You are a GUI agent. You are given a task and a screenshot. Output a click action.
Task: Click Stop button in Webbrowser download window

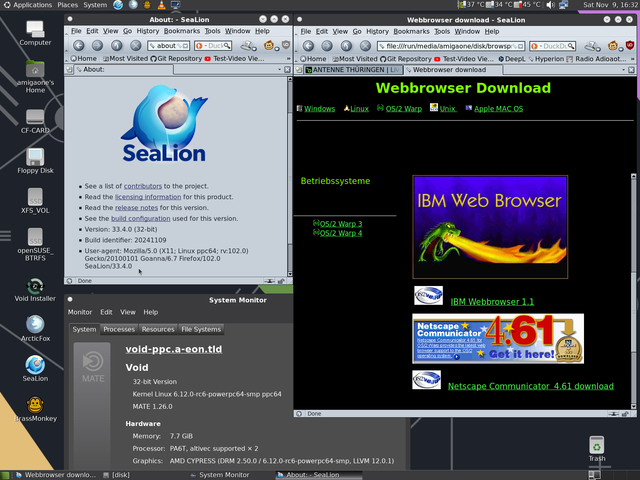click(365, 46)
